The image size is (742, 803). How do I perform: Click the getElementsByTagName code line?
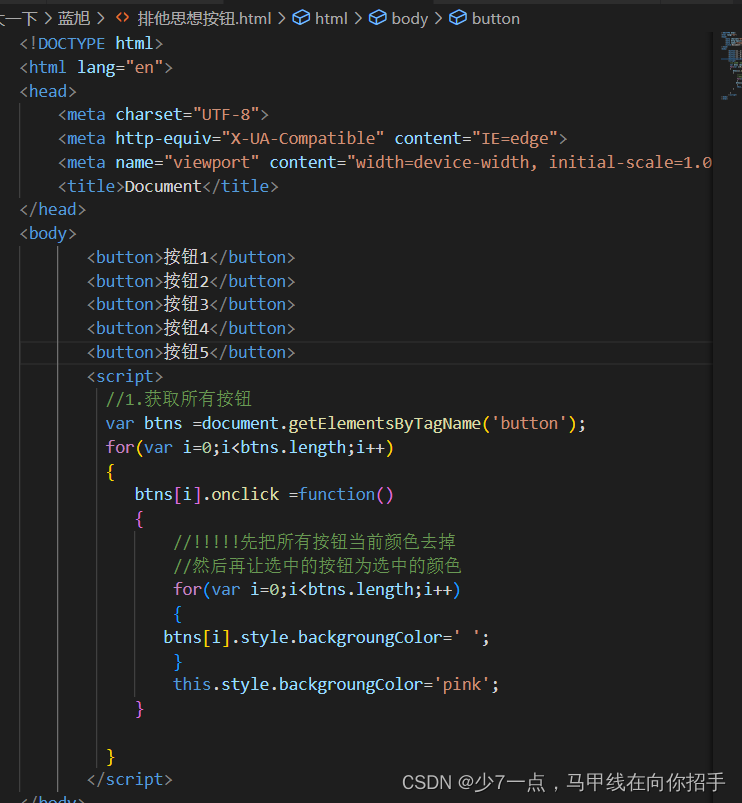pos(346,424)
